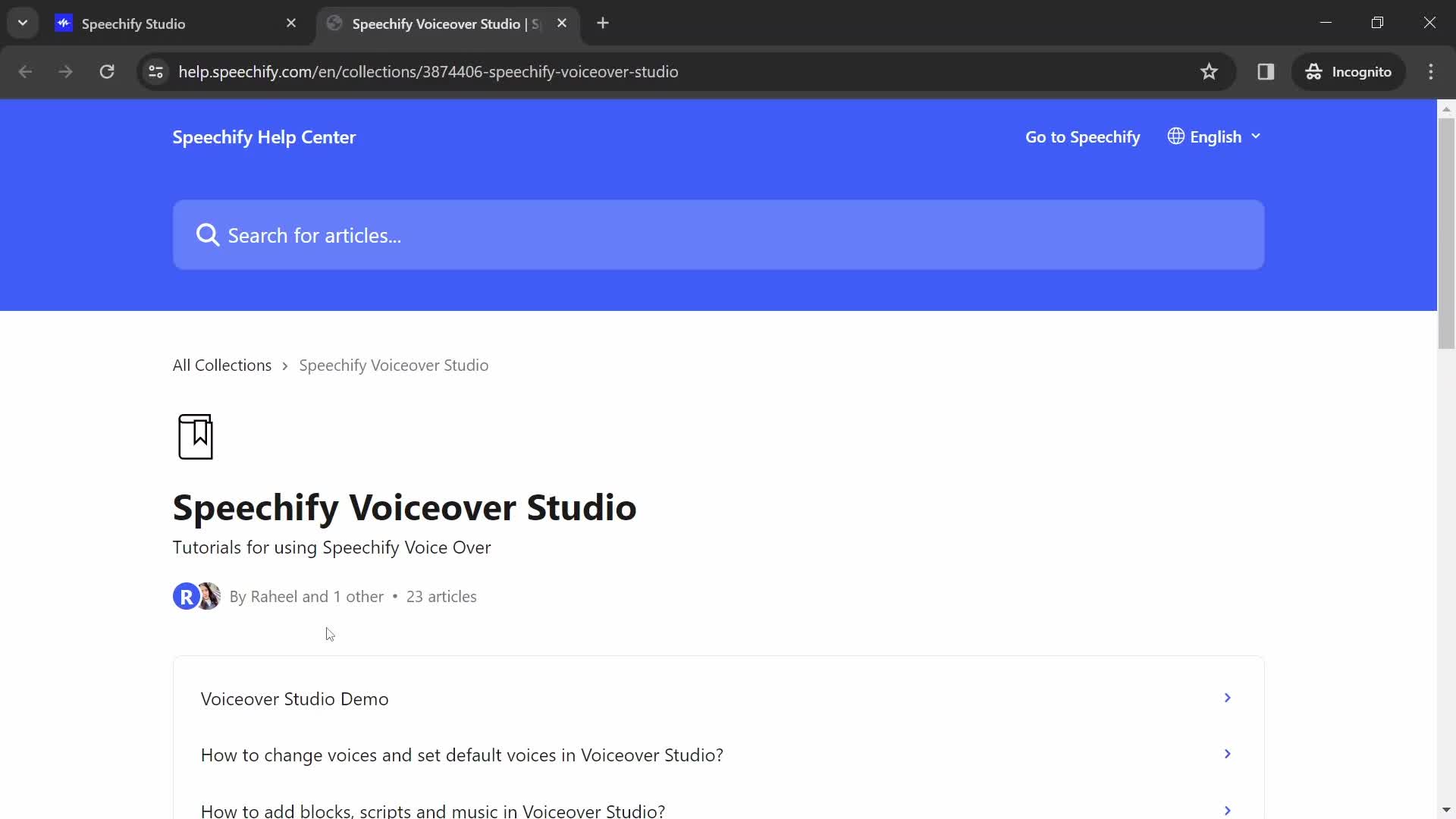1456x819 pixels.
Task: Click the Speechify Voiceover Studio tab
Action: click(x=446, y=23)
